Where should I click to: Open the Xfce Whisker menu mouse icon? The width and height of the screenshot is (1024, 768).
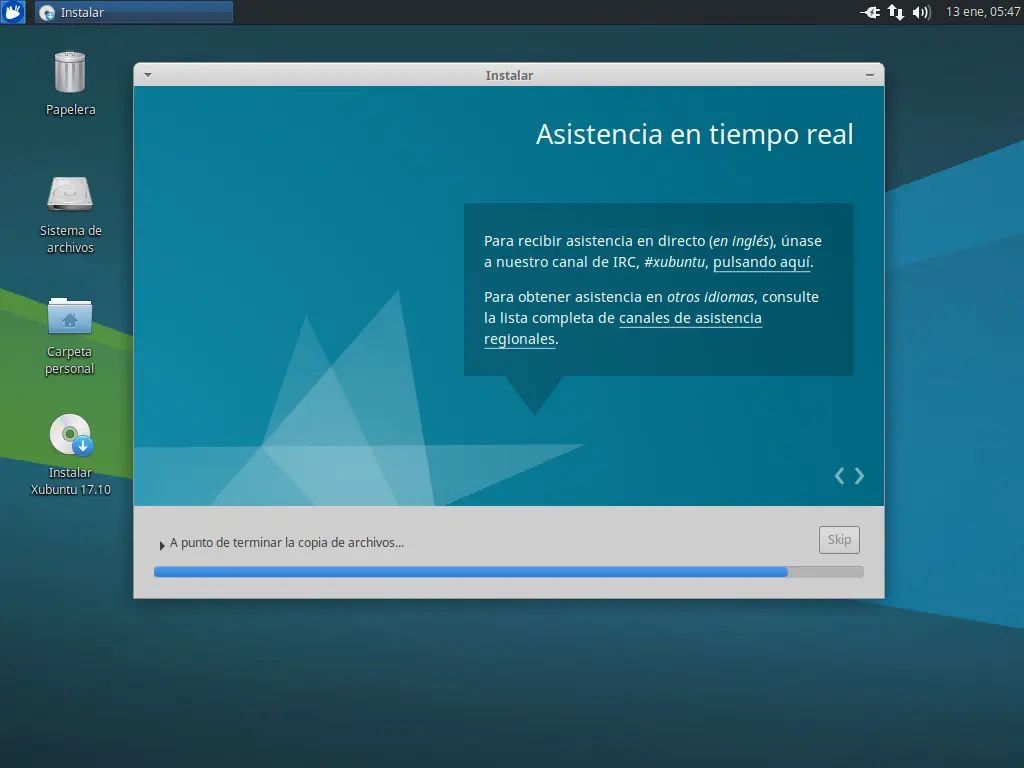tap(12, 12)
